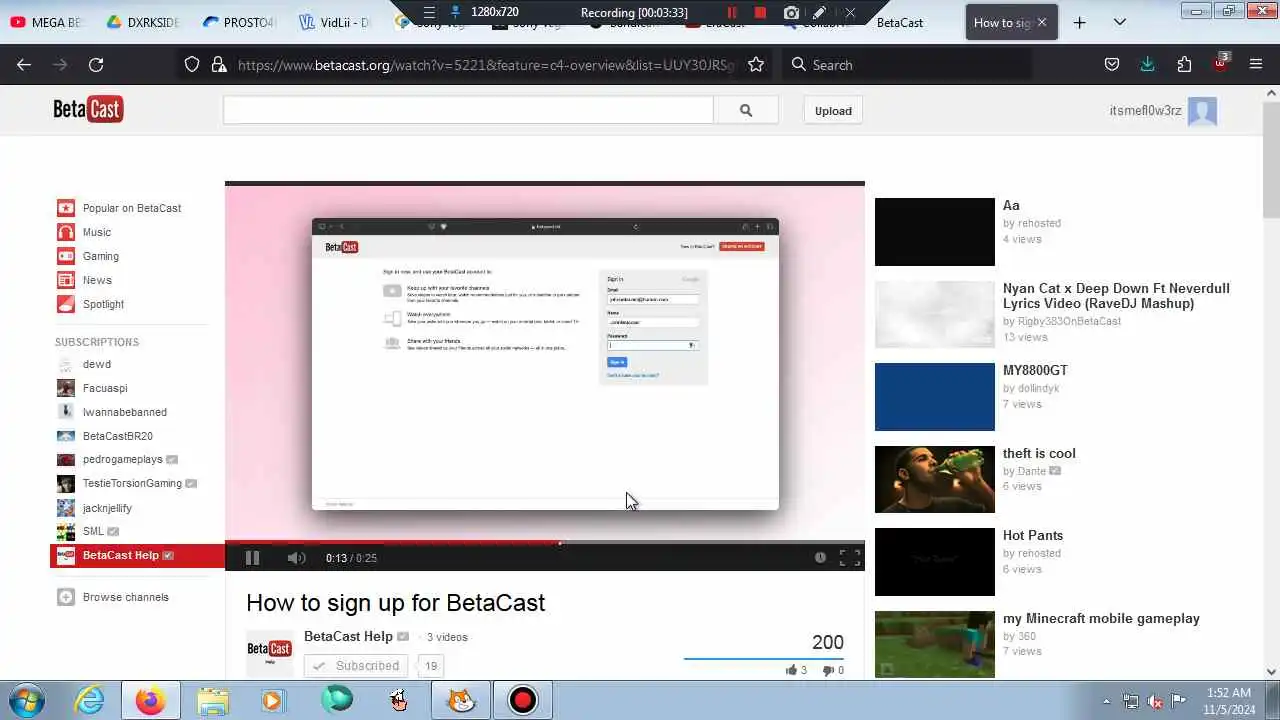The width and height of the screenshot is (1280, 720).
Task: Open the dewd subscription channel
Action: [x=97, y=364]
